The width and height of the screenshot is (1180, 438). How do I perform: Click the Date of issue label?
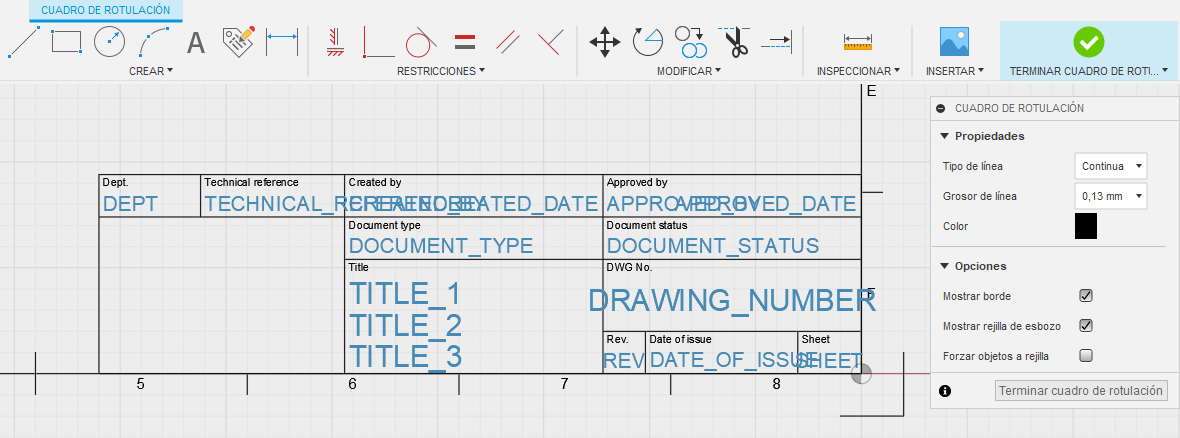pyautogui.click(x=680, y=339)
